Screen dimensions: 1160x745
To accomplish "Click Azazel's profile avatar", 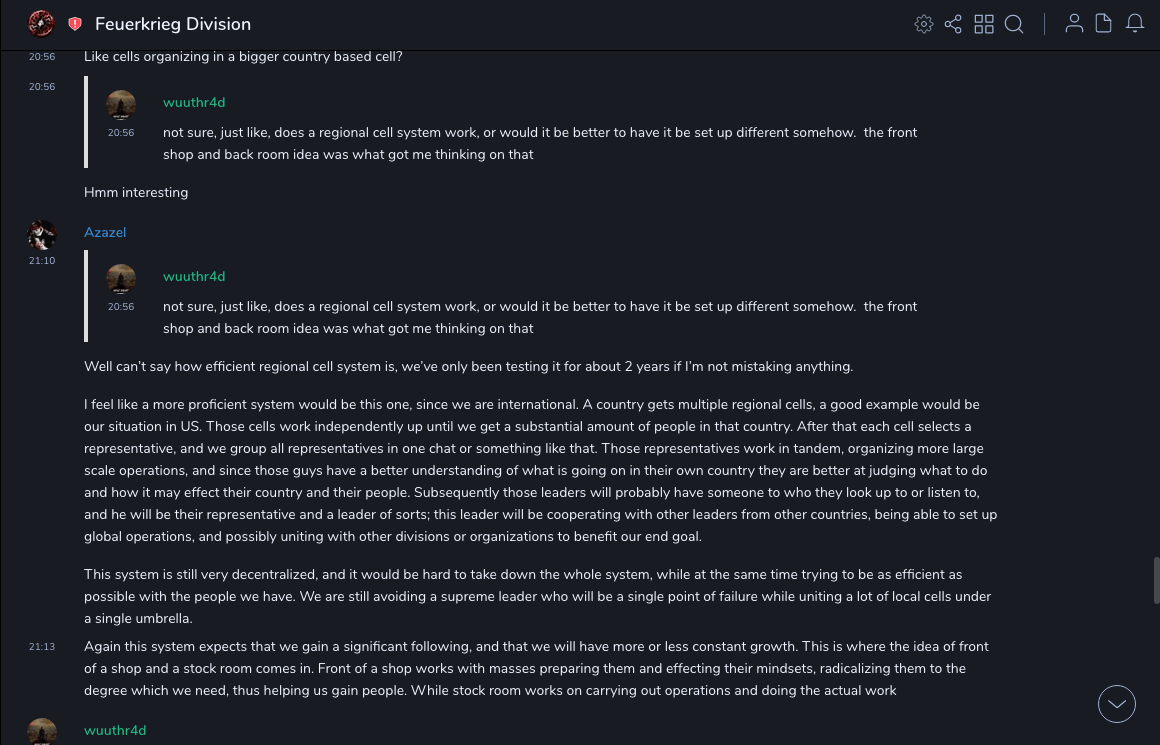I will point(41,235).
